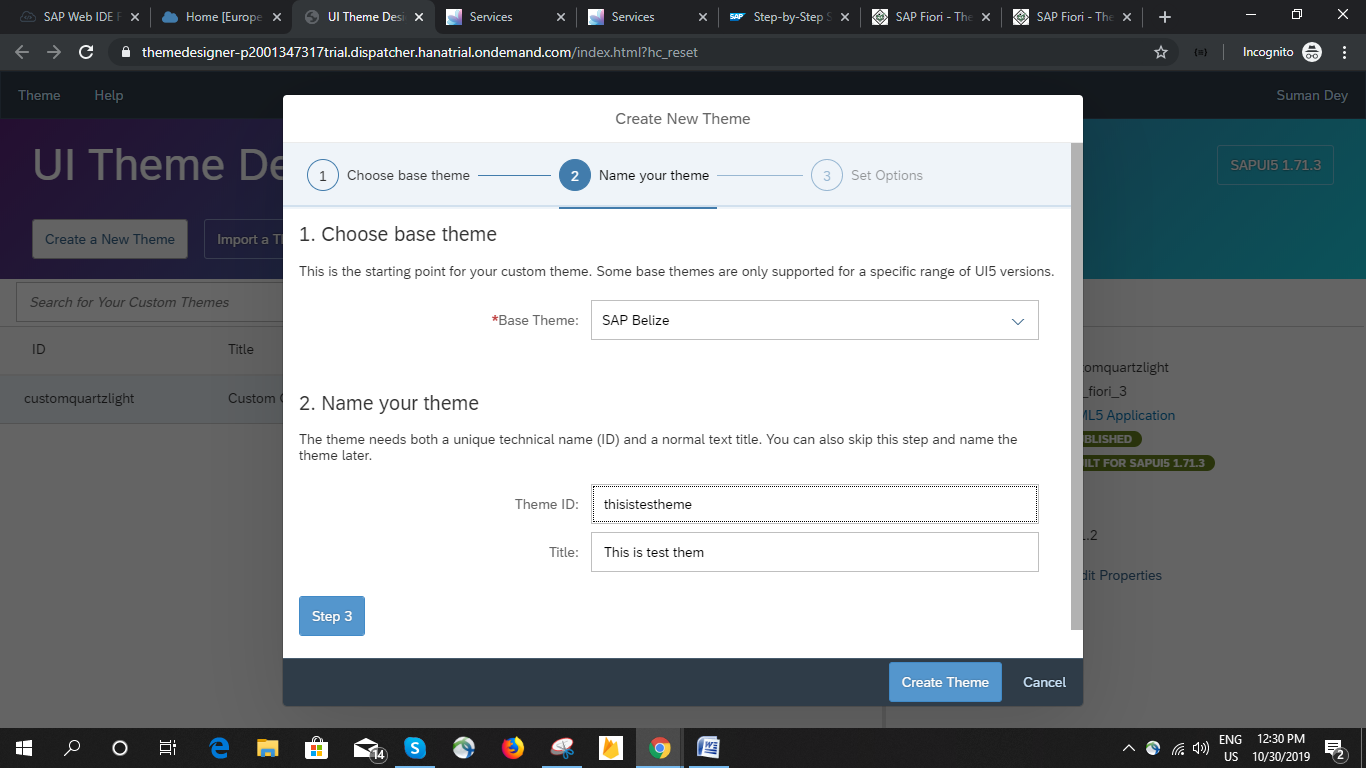Switch to the SAP Web IDE browser tab

click(x=78, y=17)
